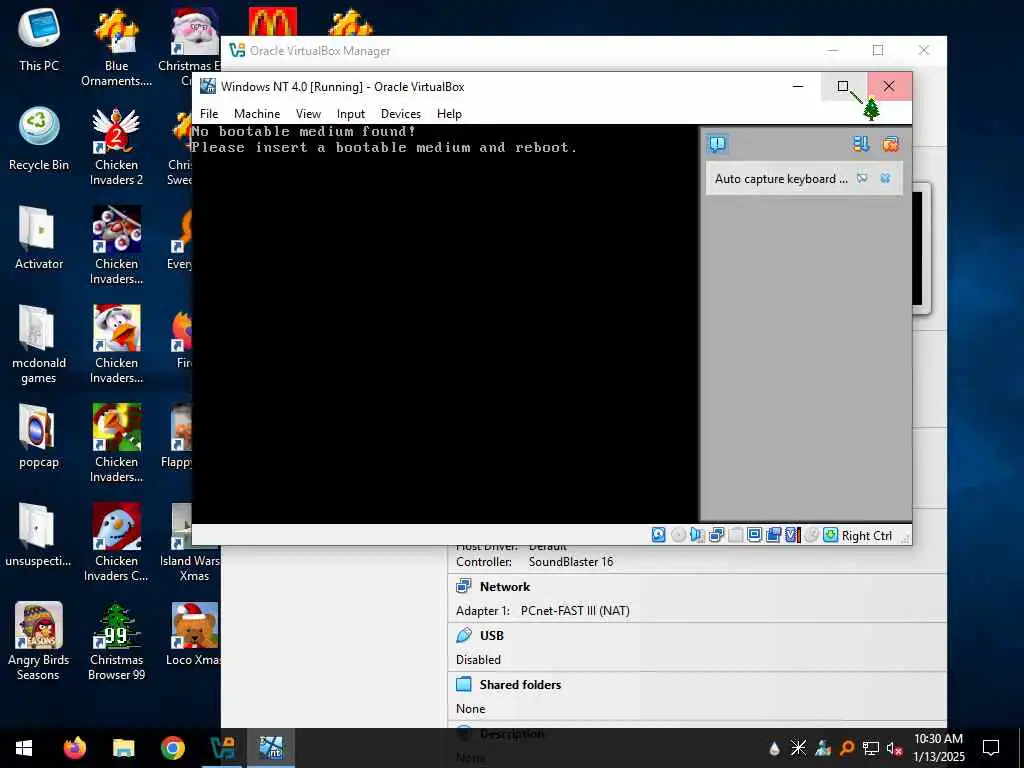Click the single monitor display indicator in status bar
This screenshot has height=768, width=1024.
[754, 536]
